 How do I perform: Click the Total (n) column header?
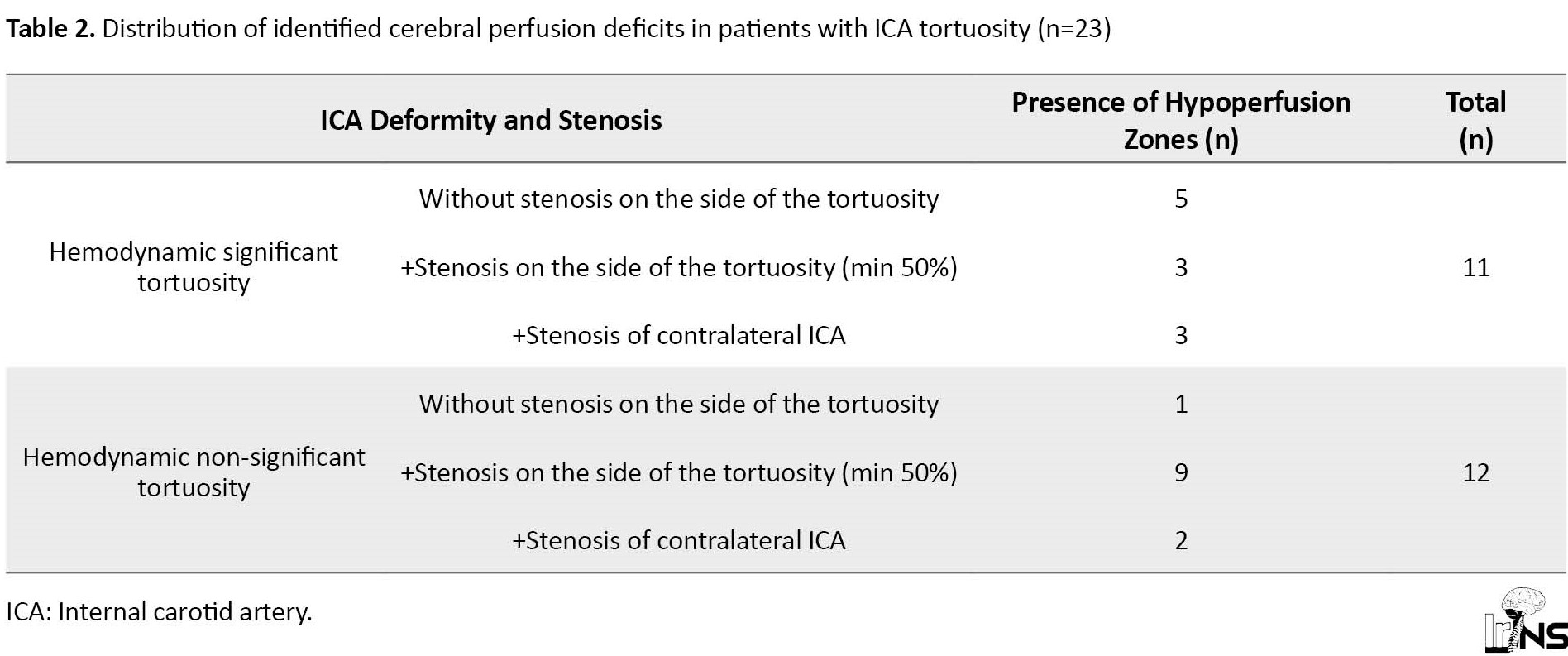1476,120
